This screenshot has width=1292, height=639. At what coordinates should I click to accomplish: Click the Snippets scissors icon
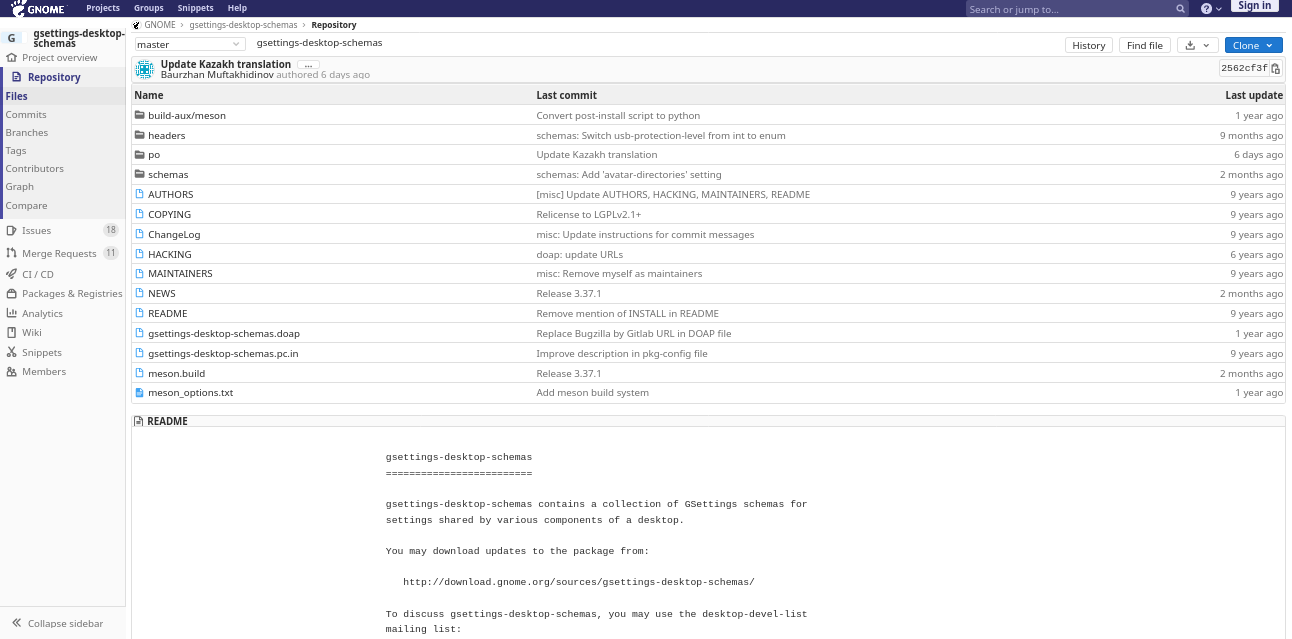click(12, 353)
